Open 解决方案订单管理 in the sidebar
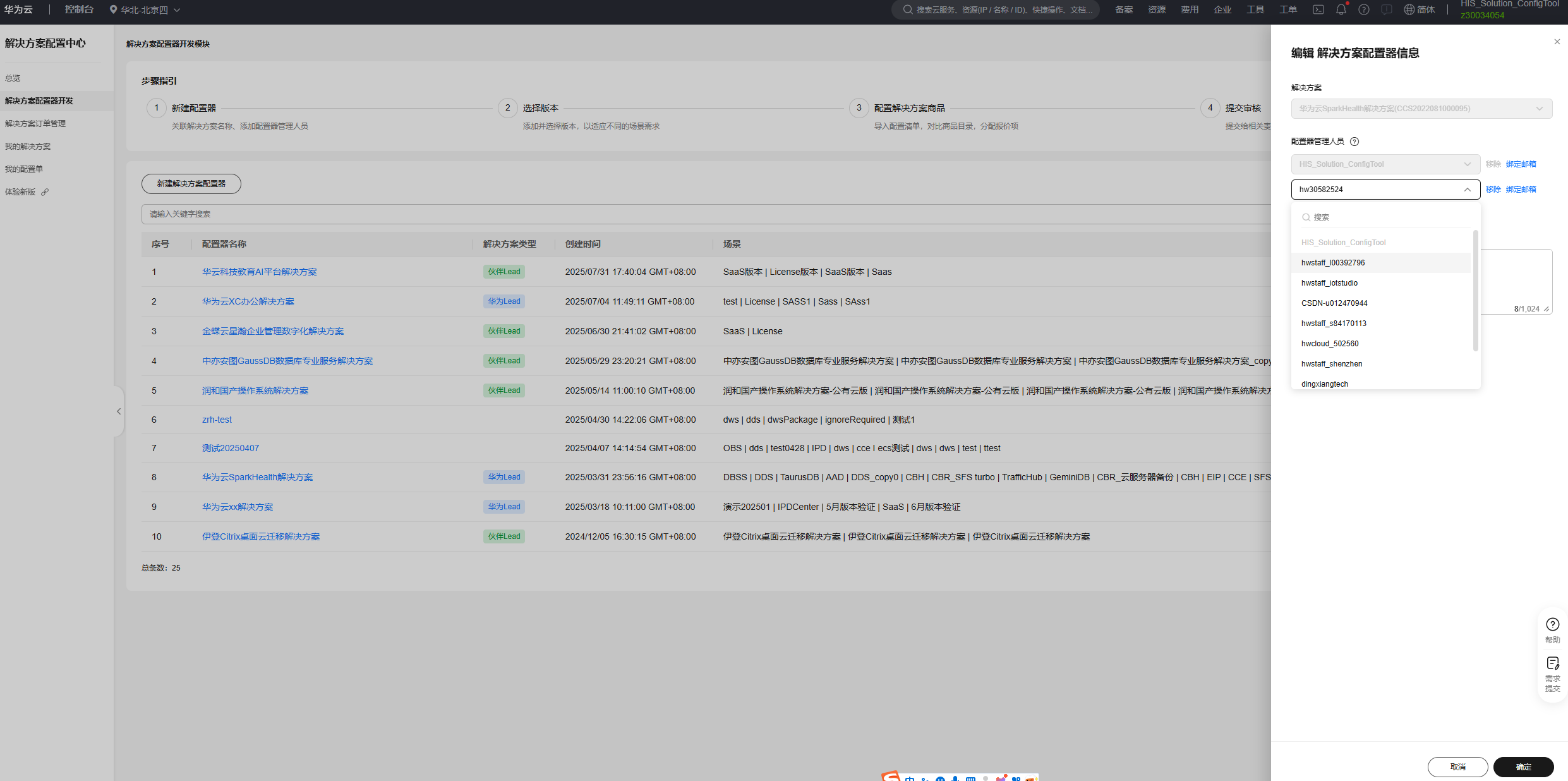1568x781 pixels. click(x=35, y=124)
